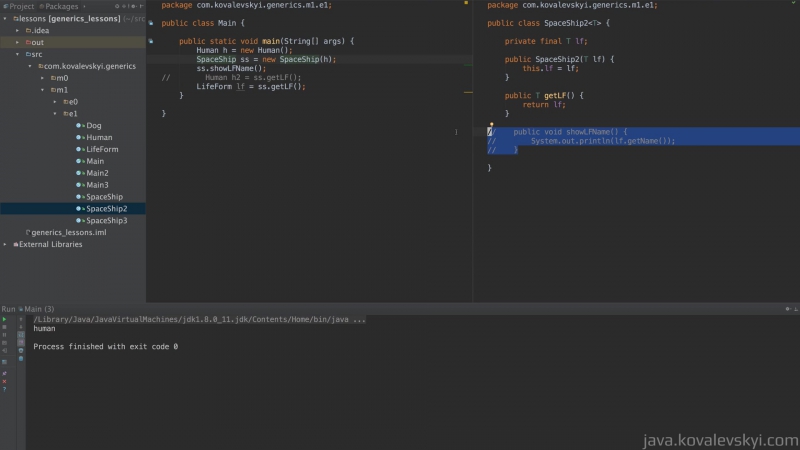This screenshot has height=450, width=800.
Task: Open the LifeForm class in project tree
Action: pos(102,149)
